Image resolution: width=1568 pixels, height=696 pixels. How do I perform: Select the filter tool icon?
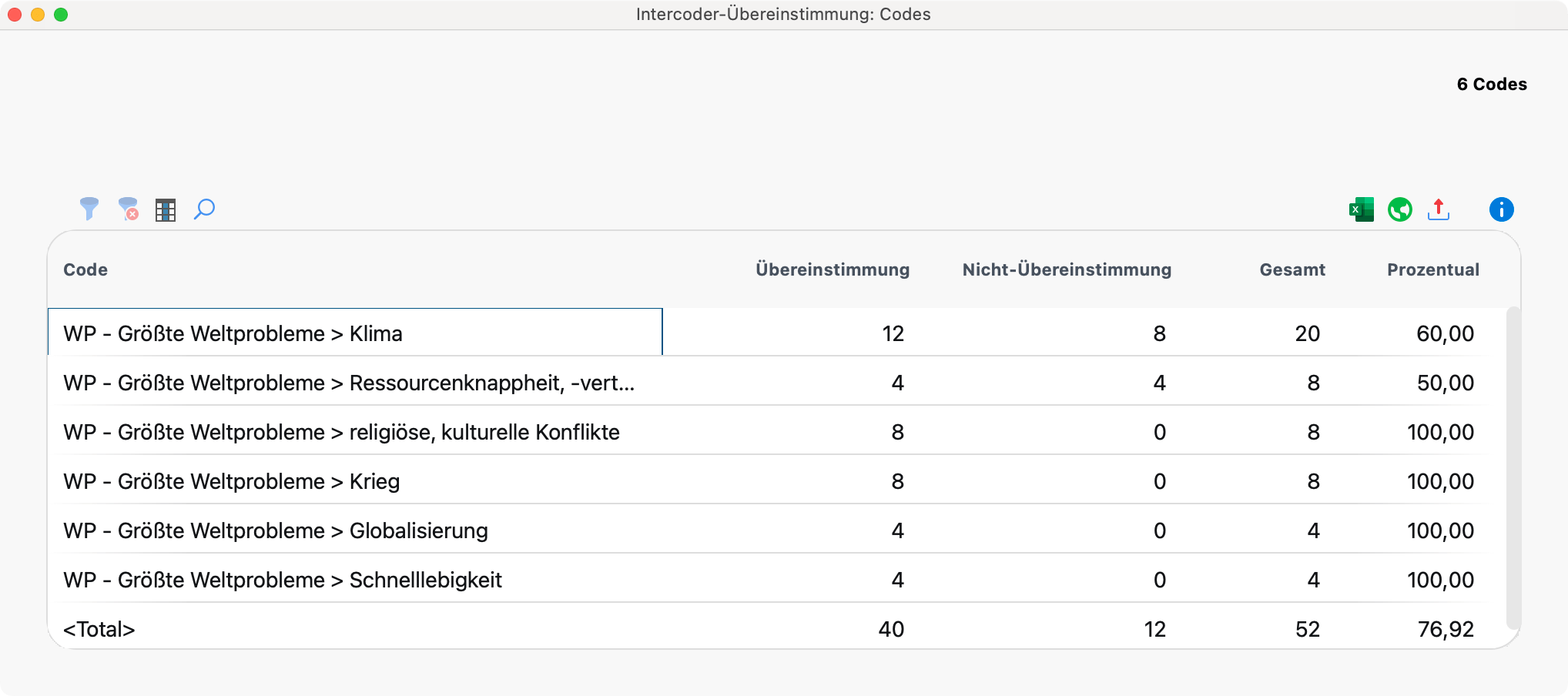(x=89, y=209)
